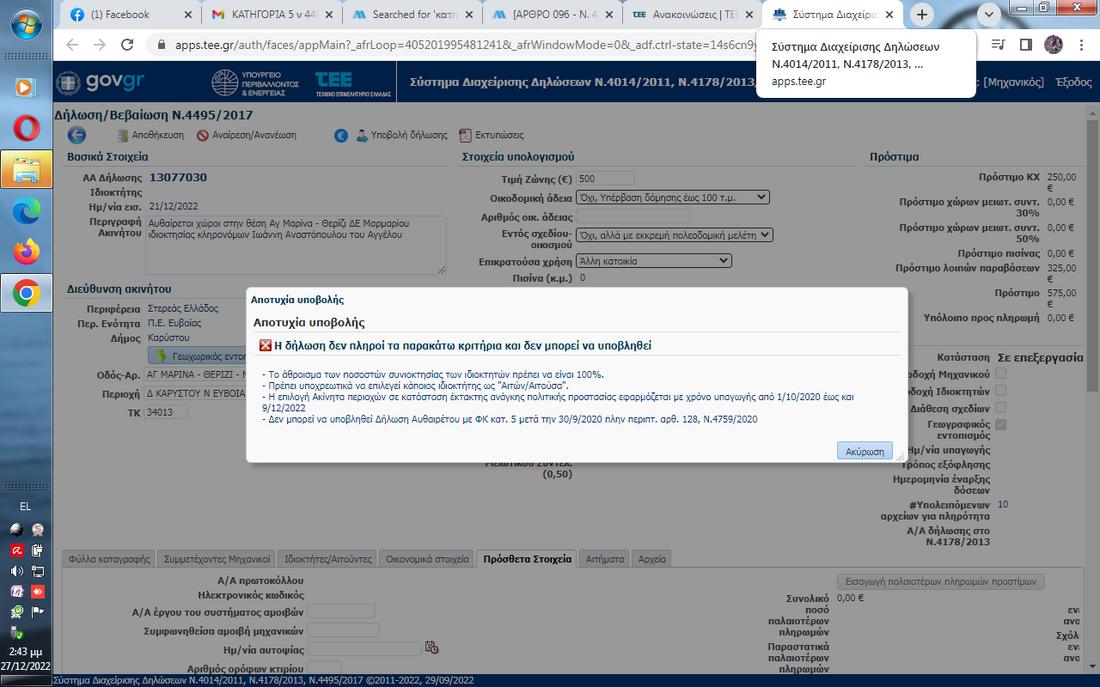Click the red Αναίρεση/Ανανέωση icon
1100x687 pixels.
pos(203,135)
